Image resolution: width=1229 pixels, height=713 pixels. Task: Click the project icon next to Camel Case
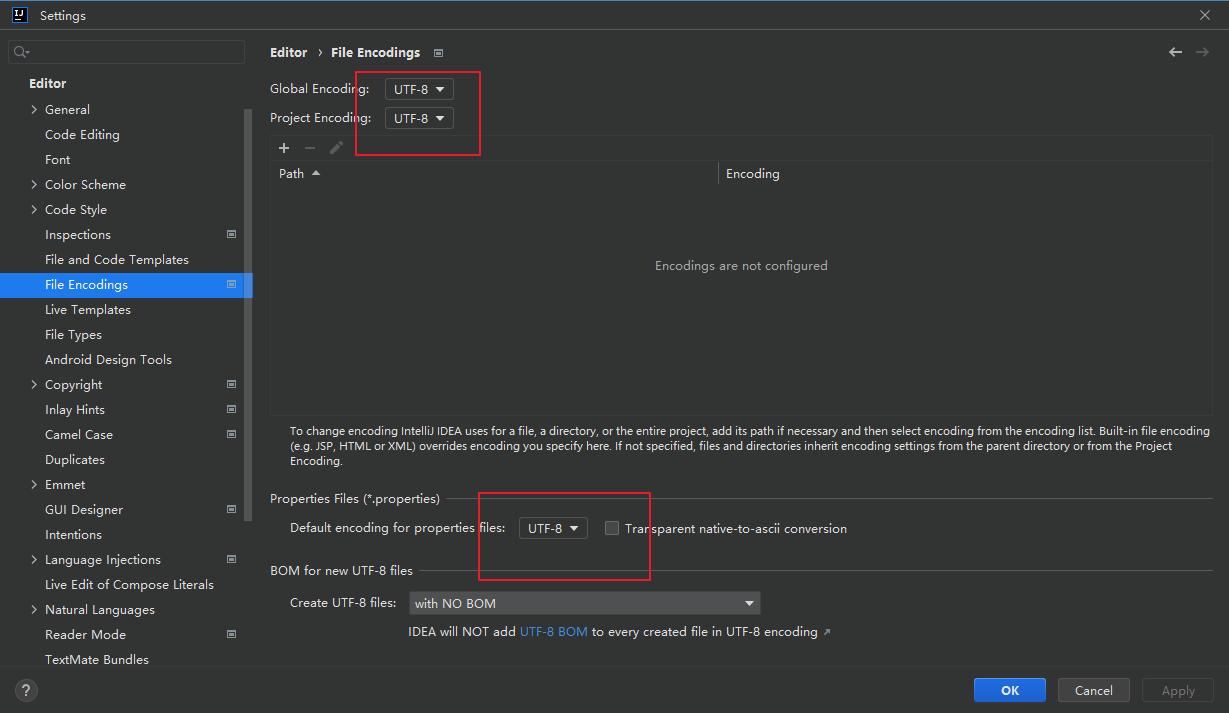click(231, 434)
